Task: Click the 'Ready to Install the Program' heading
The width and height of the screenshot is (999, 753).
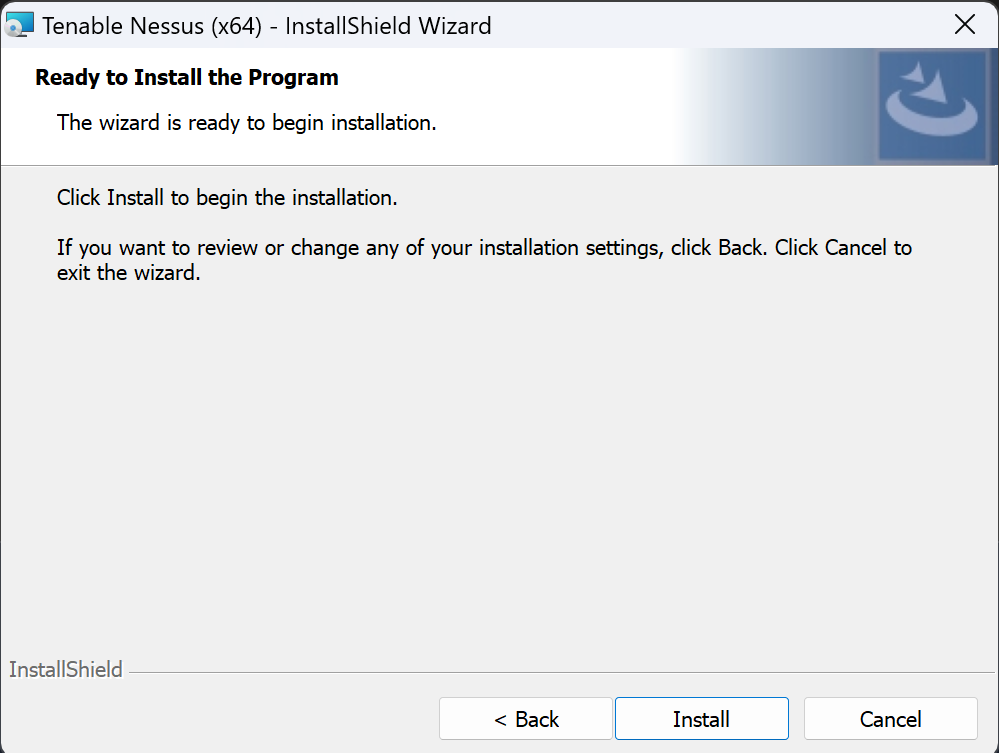Action: point(187,78)
